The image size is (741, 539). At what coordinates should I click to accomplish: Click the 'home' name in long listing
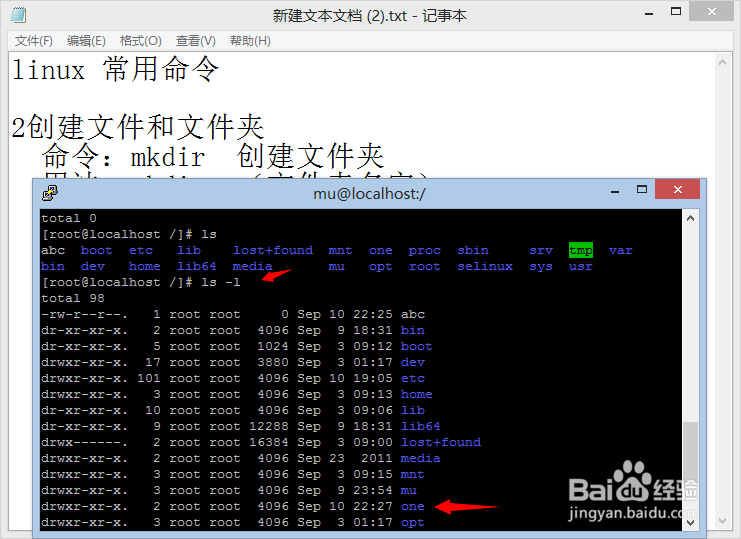(x=416, y=394)
